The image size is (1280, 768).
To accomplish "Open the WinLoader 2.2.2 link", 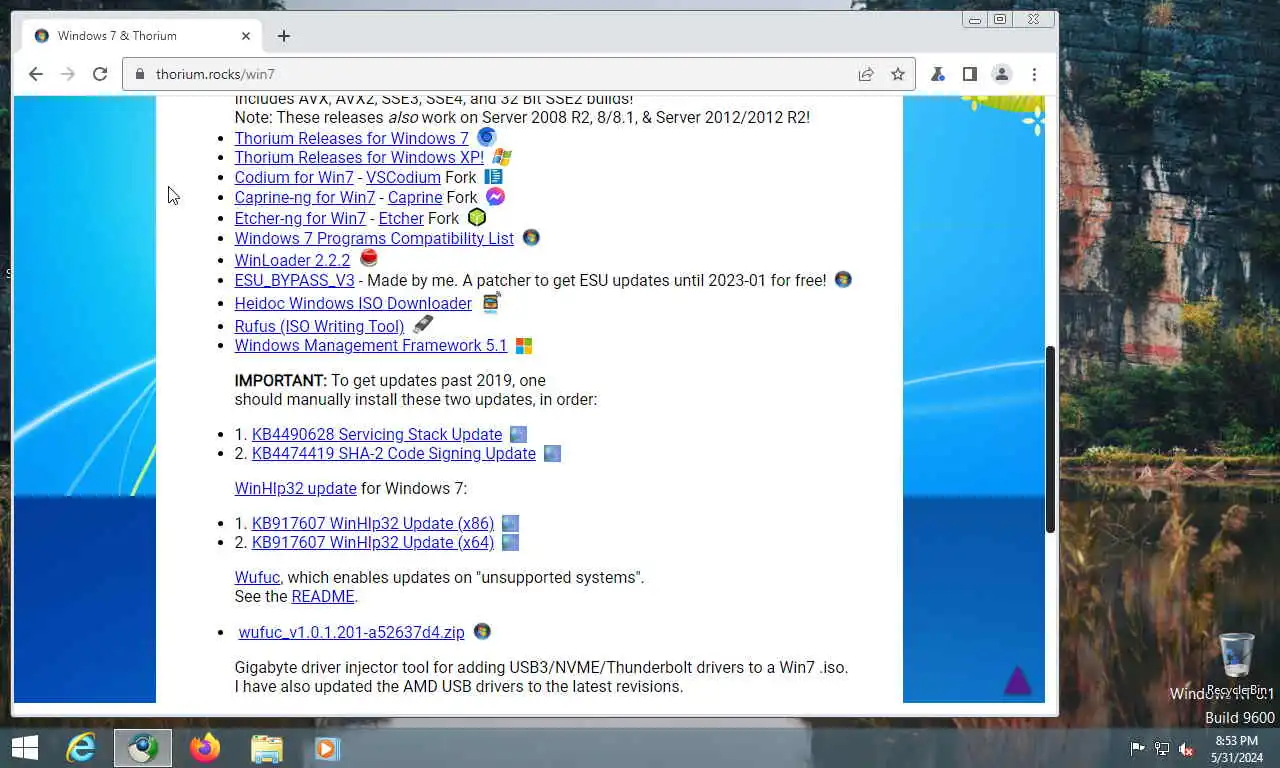I will (292, 260).
